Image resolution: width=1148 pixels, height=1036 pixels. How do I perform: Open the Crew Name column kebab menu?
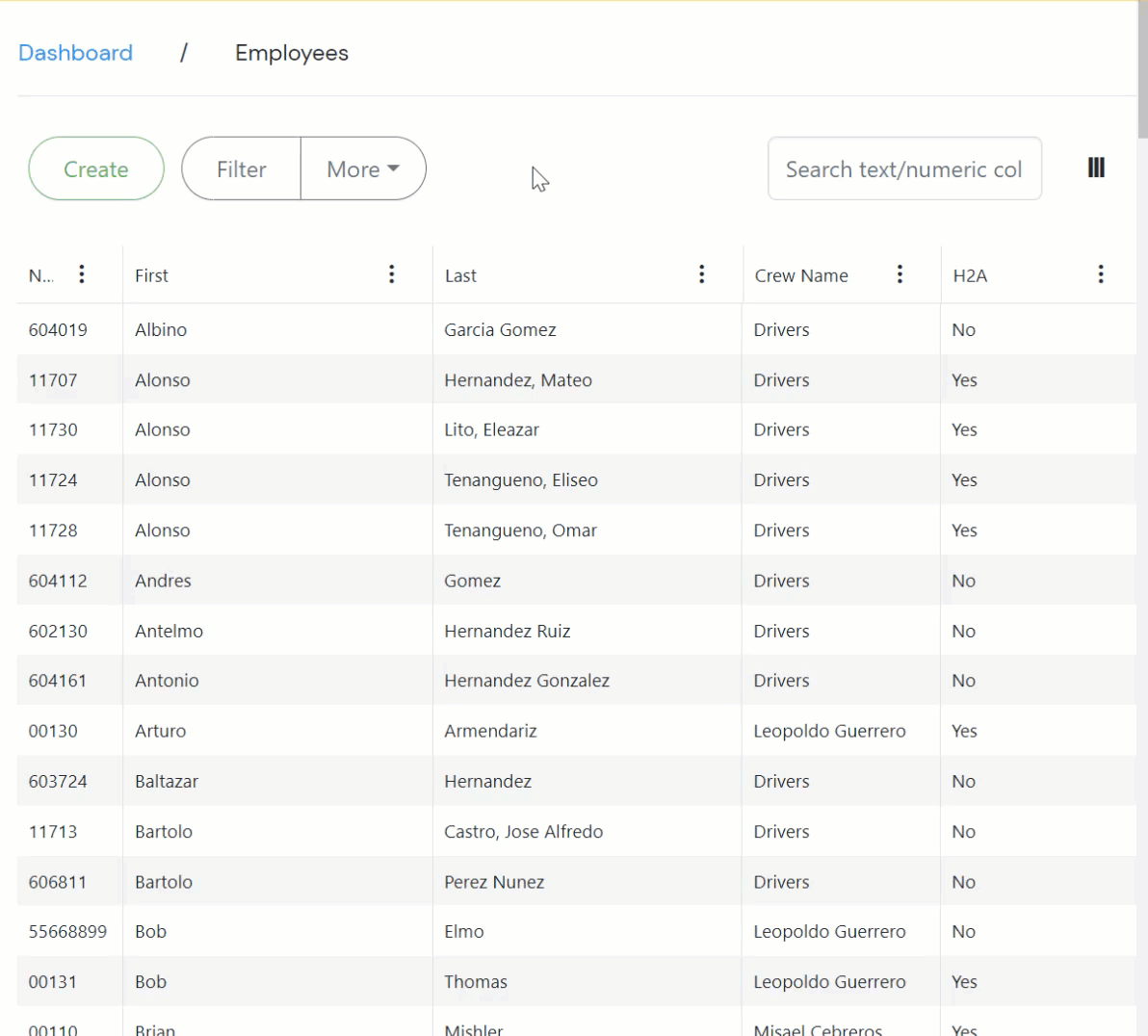900,274
